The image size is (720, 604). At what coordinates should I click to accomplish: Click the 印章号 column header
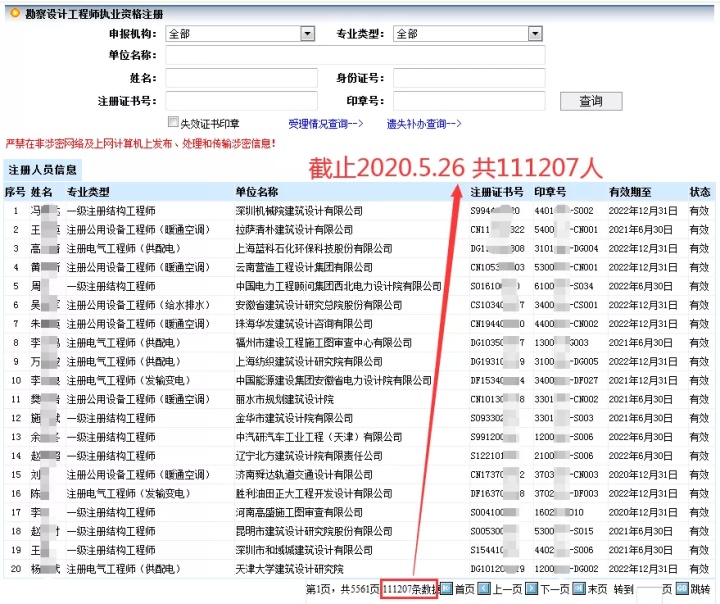(550, 192)
